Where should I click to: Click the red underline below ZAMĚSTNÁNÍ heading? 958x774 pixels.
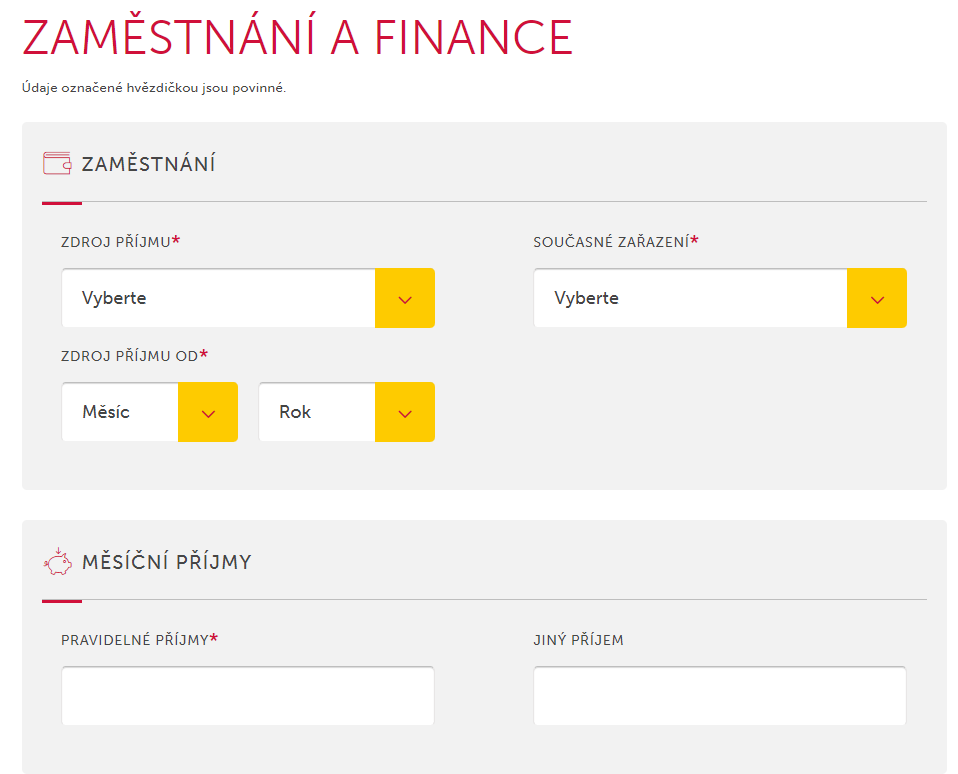click(61, 203)
